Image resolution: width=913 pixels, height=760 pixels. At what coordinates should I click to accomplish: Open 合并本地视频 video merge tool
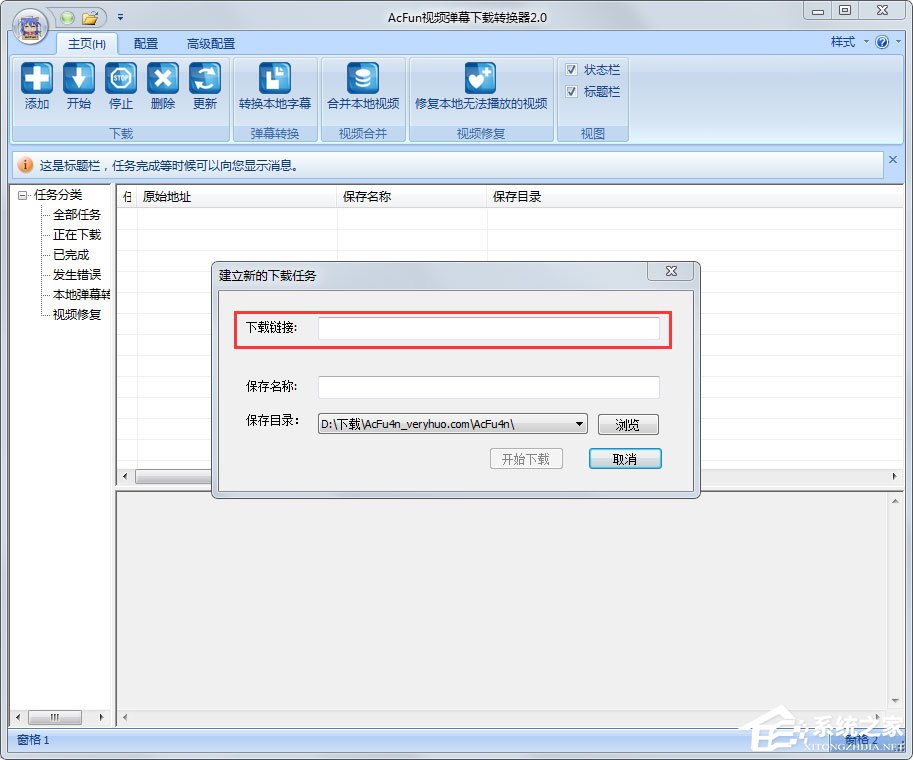tap(363, 86)
